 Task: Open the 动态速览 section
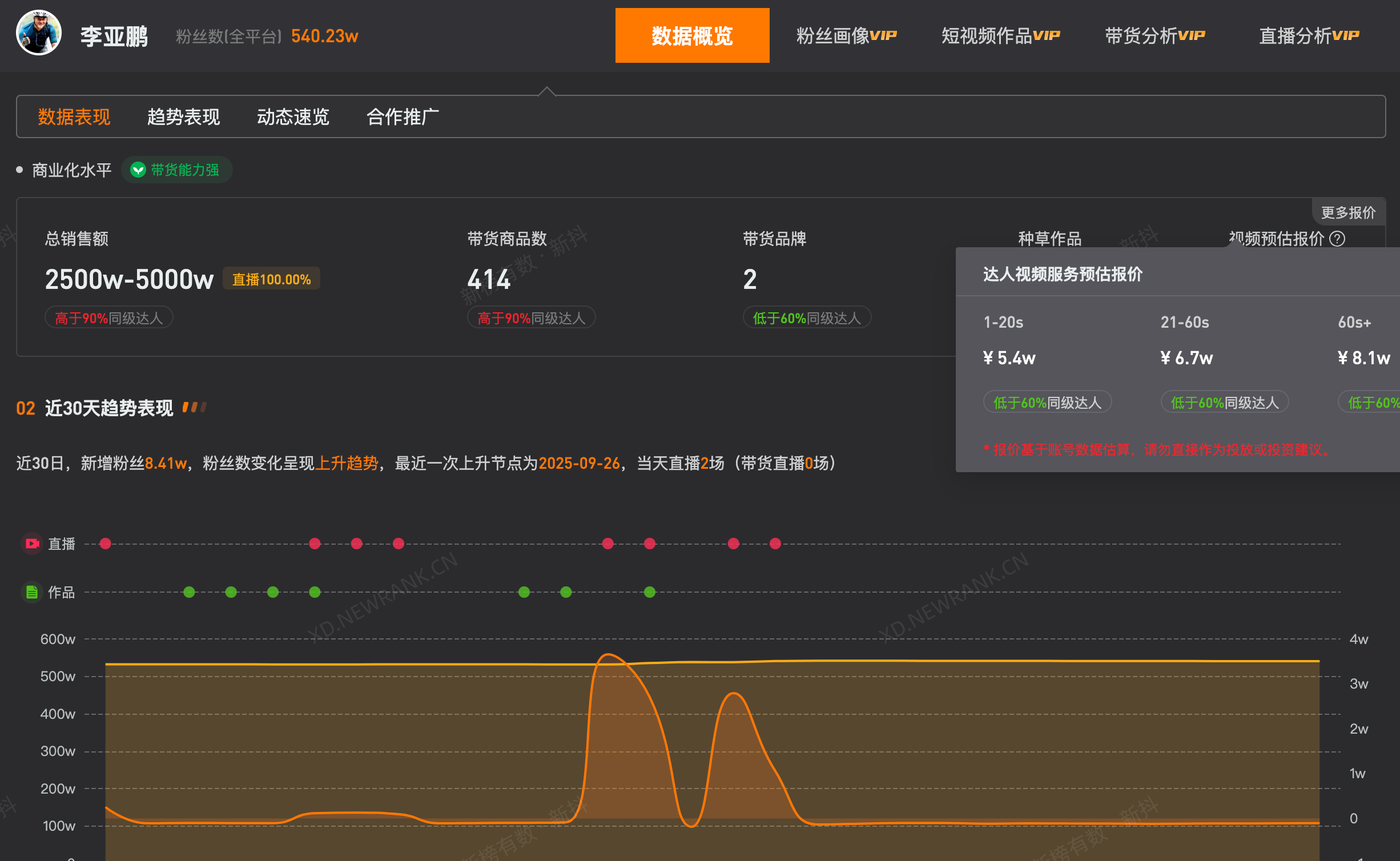(x=293, y=116)
